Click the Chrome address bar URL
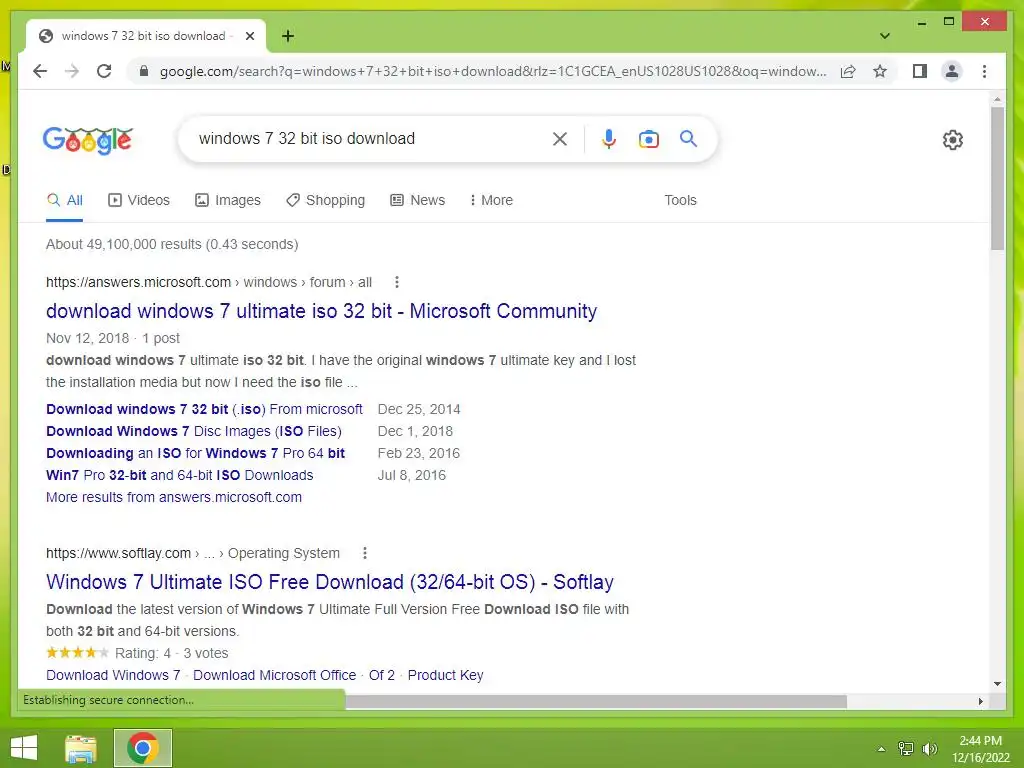The width and height of the screenshot is (1024, 768). point(493,71)
